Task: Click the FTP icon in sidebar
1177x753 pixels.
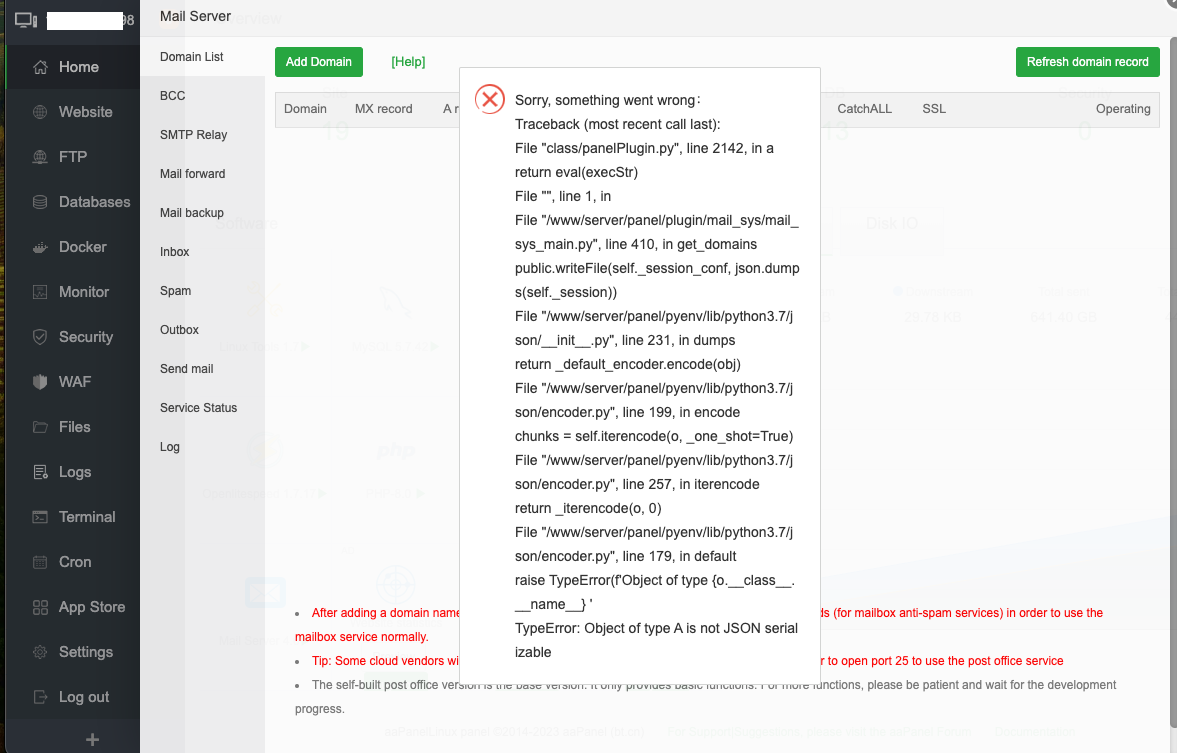Action: (40, 157)
